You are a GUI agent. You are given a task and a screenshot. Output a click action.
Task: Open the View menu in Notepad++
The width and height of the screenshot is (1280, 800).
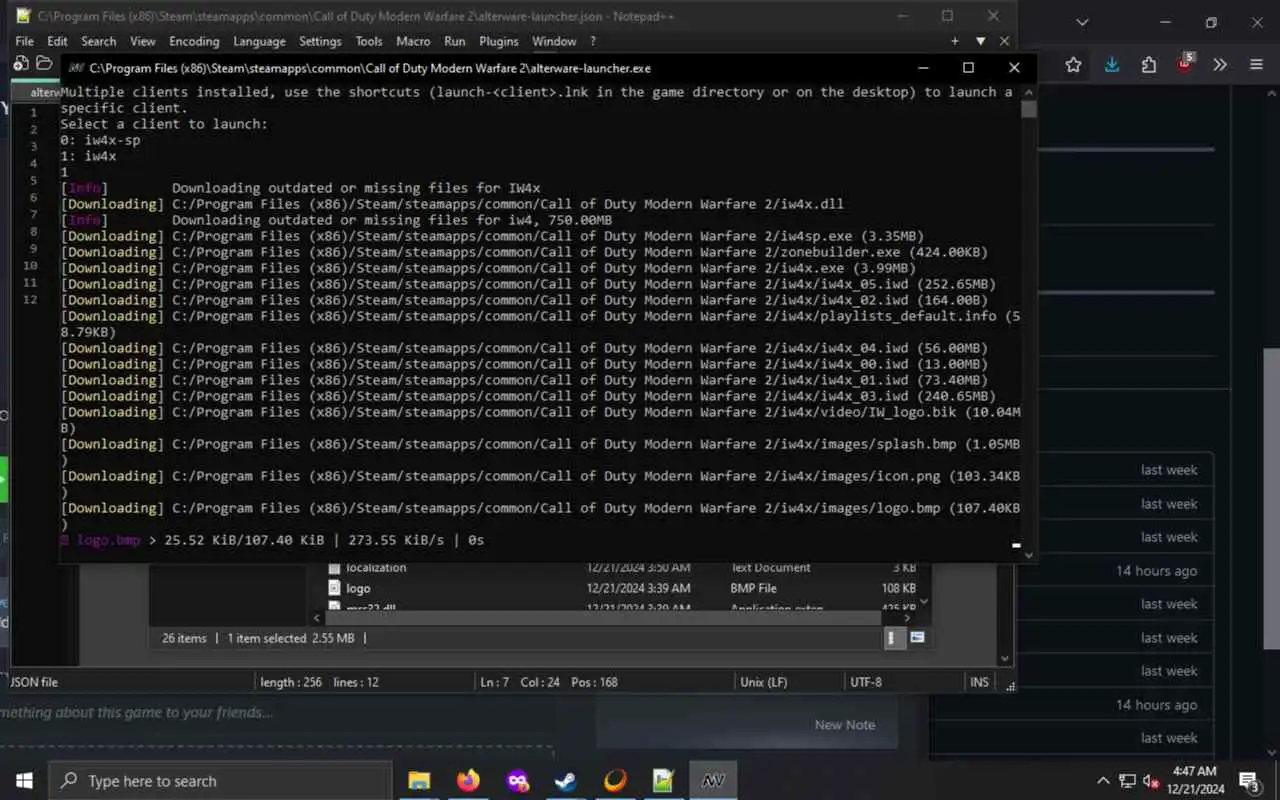click(x=143, y=41)
